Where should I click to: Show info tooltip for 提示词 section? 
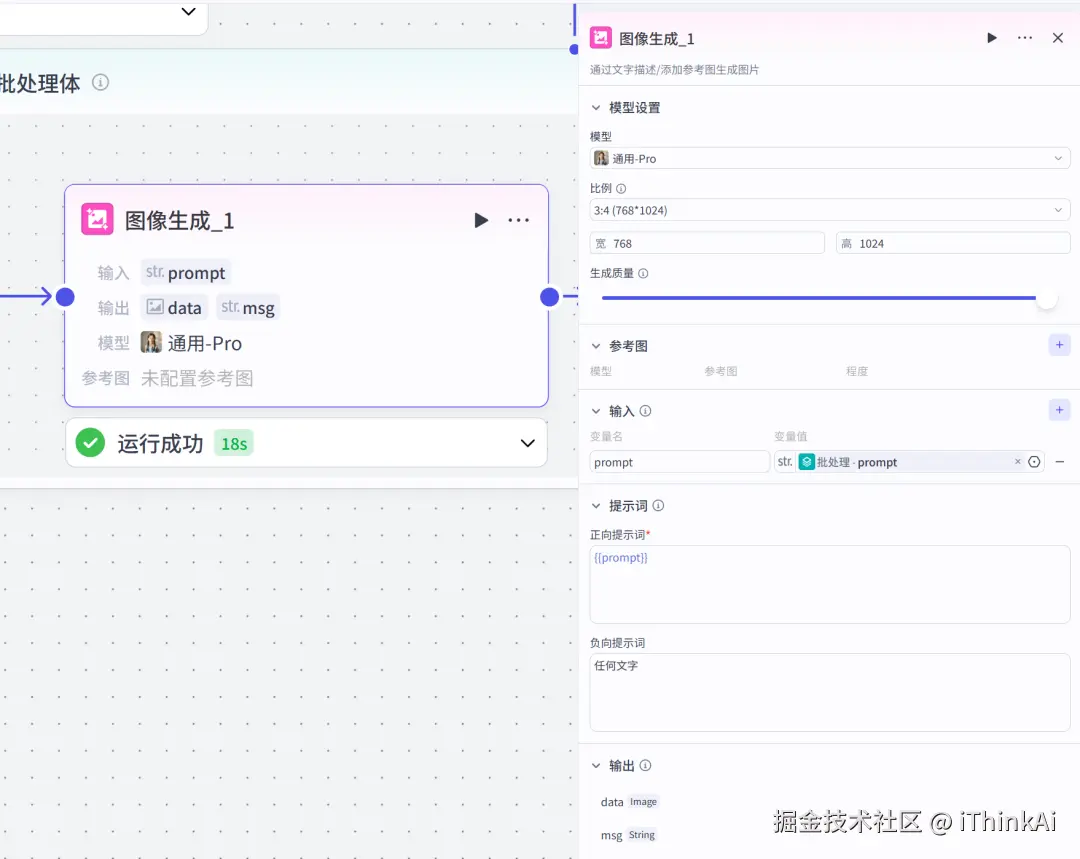[x=658, y=506]
